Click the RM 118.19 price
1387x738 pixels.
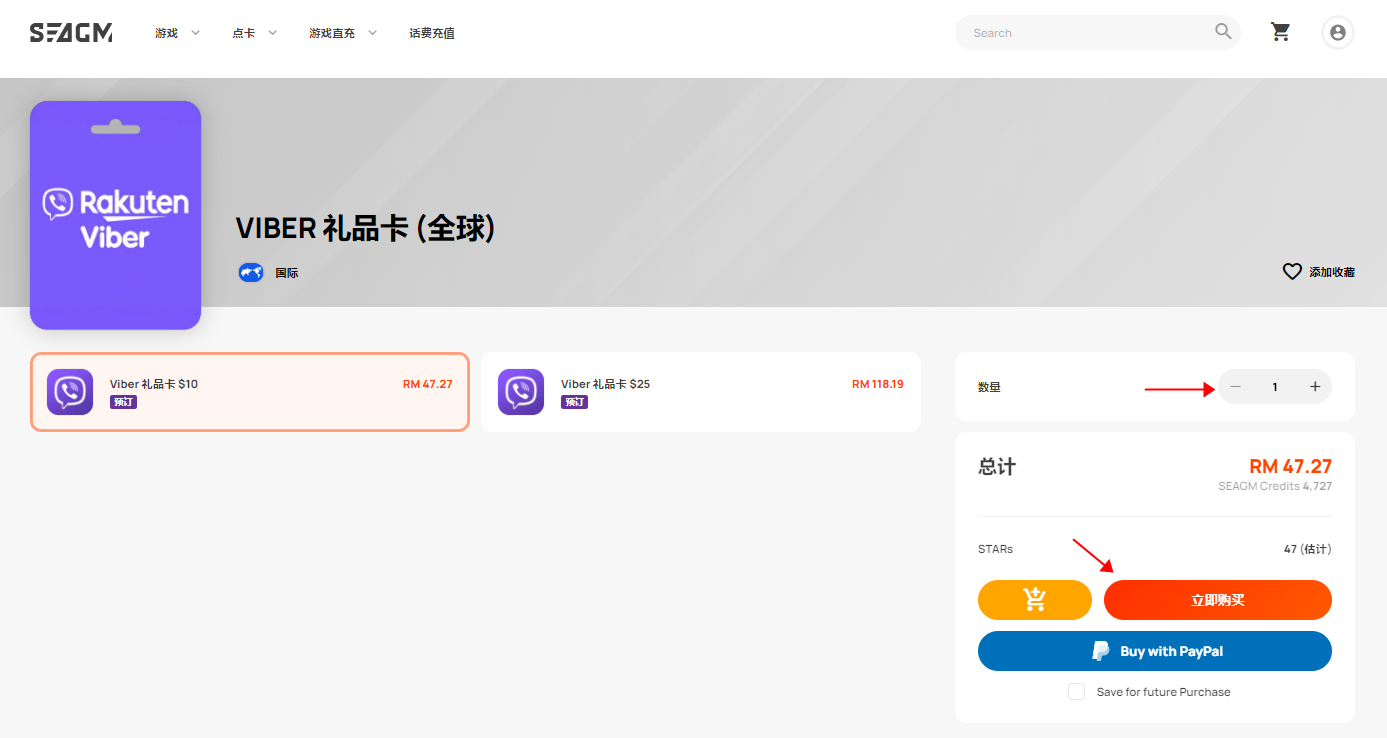(x=878, y=384)
